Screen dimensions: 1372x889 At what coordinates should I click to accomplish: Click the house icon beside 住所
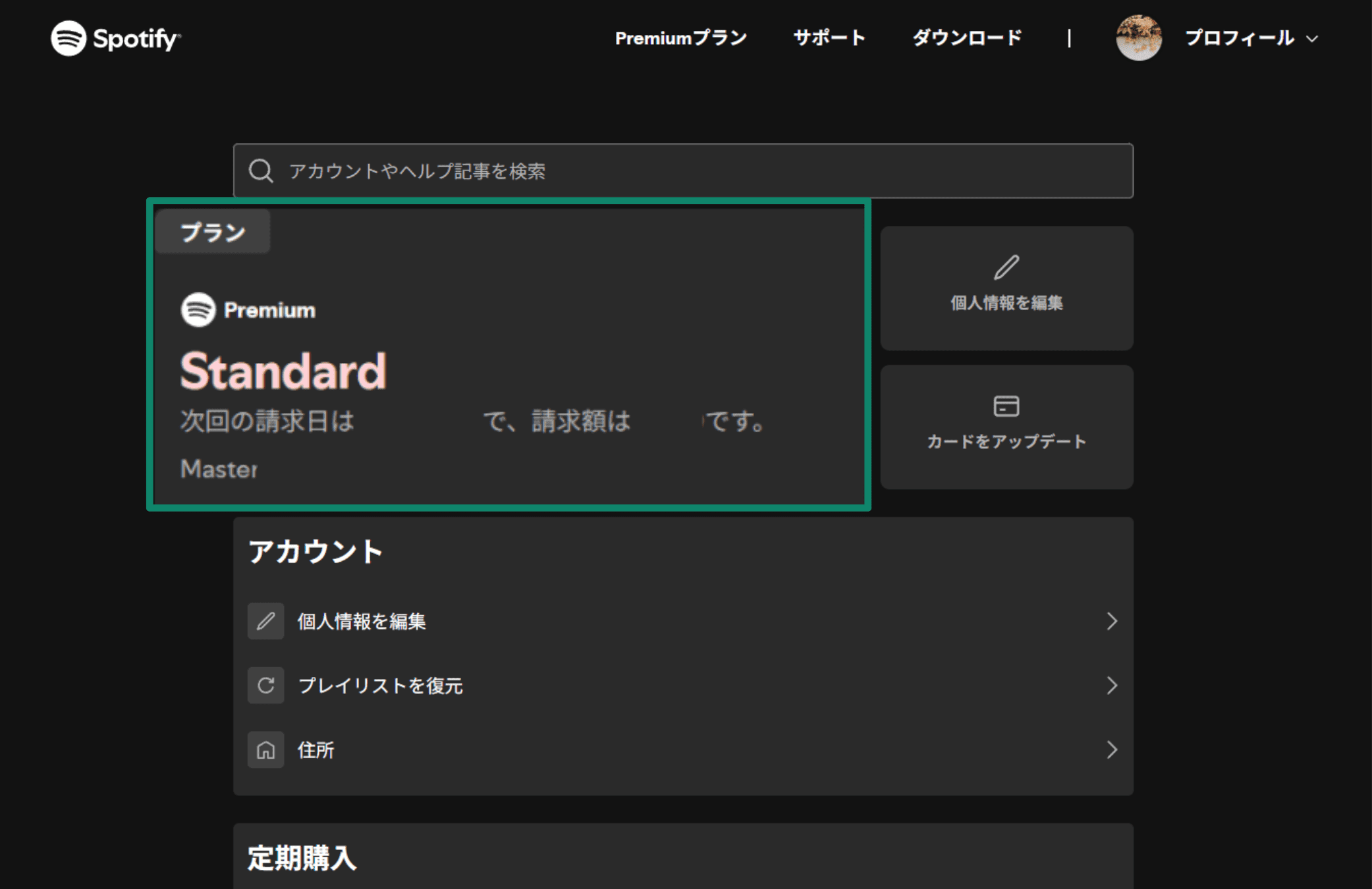pos(265,749)
